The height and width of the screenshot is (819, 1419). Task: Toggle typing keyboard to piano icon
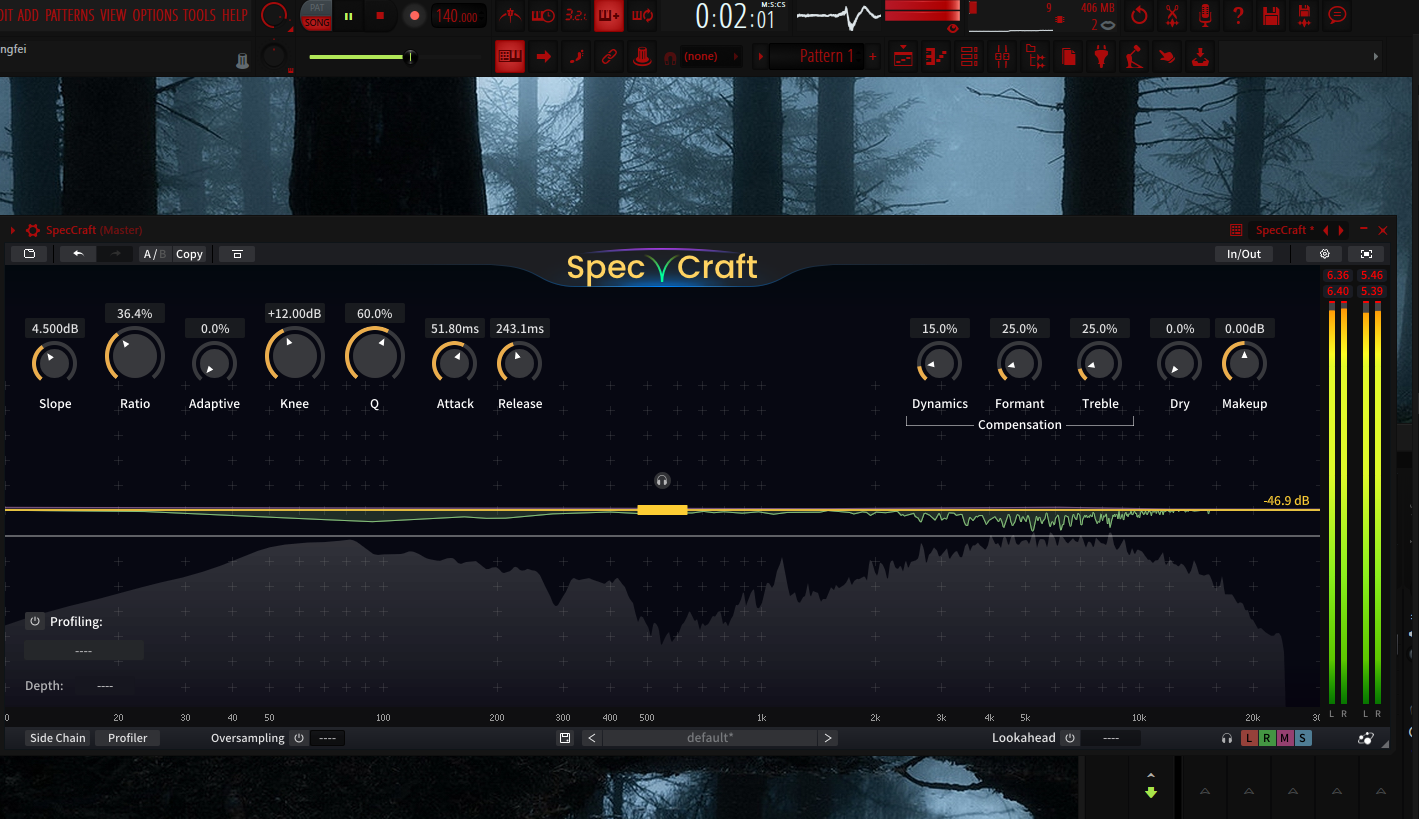(x=510, y=56)
